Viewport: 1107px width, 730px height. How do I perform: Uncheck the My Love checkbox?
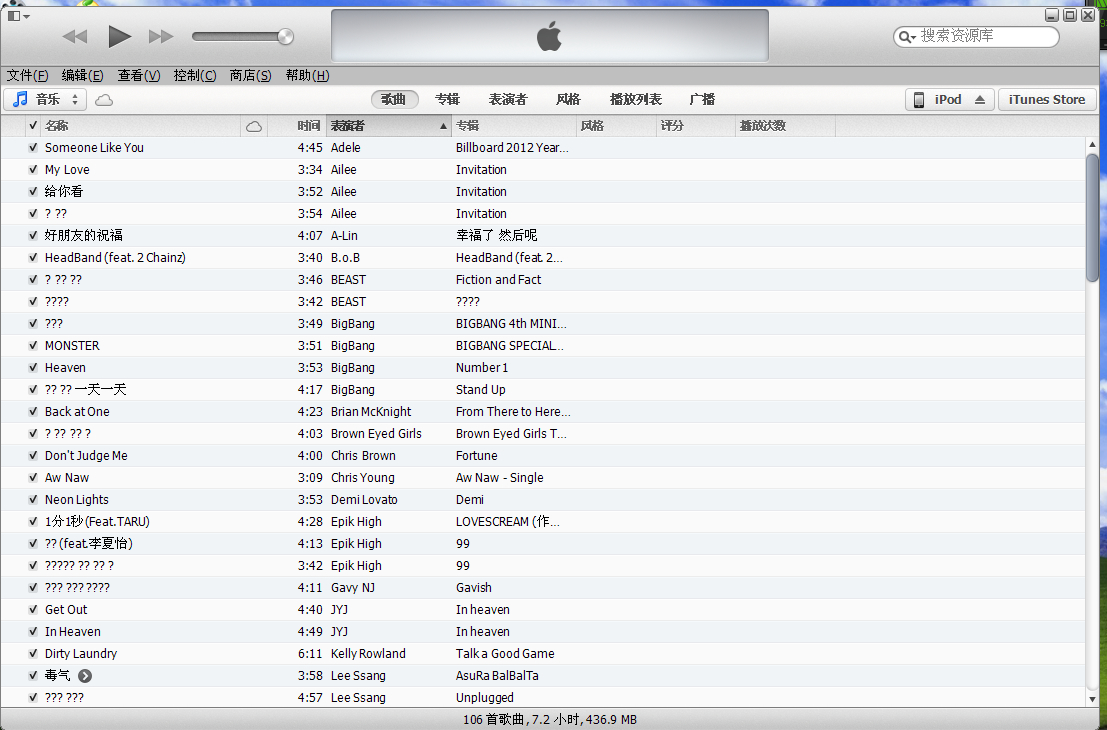coord(32,169)
